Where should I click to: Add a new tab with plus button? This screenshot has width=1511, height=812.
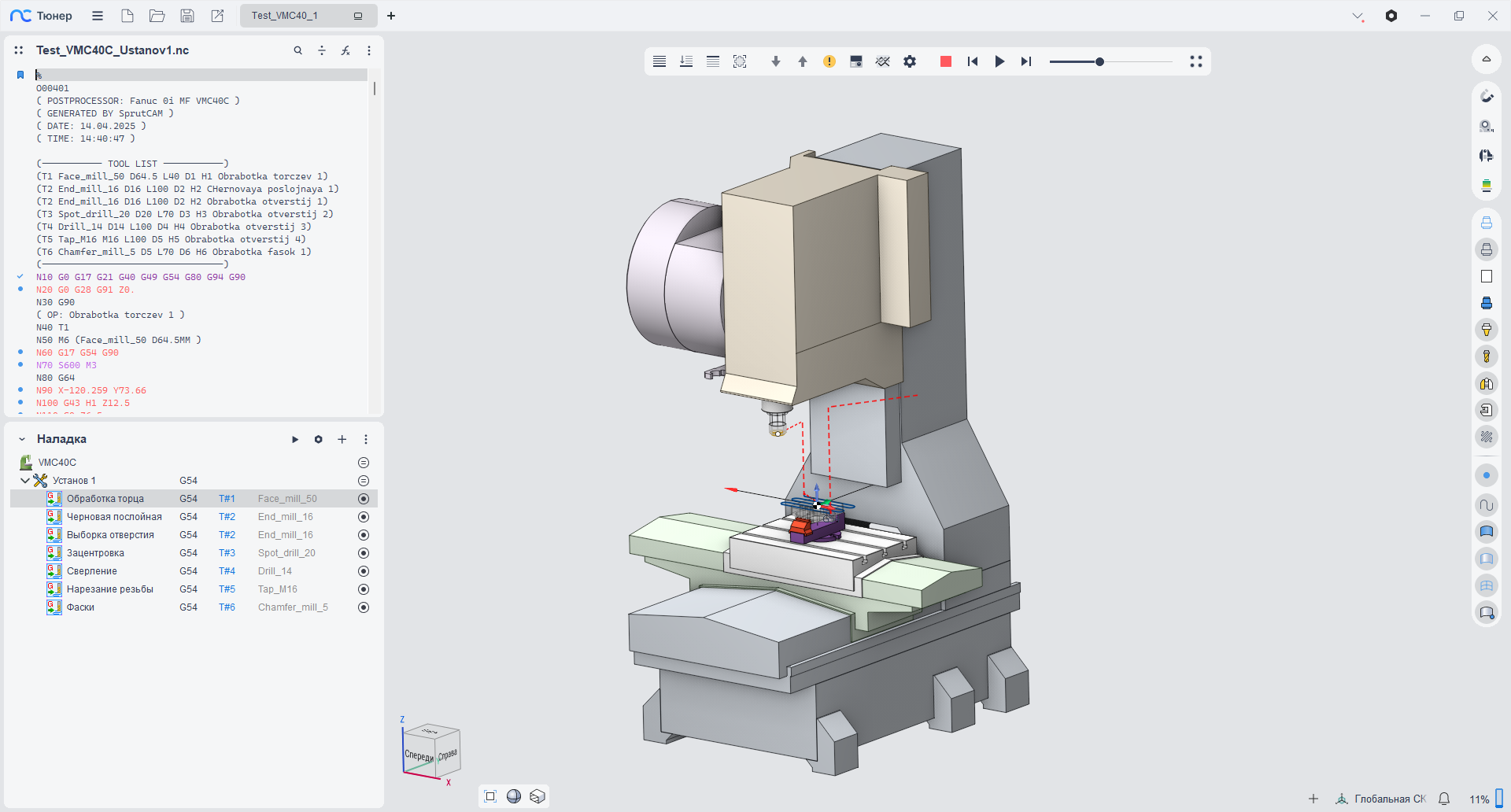pyautogui.click(x=391, y=16)
